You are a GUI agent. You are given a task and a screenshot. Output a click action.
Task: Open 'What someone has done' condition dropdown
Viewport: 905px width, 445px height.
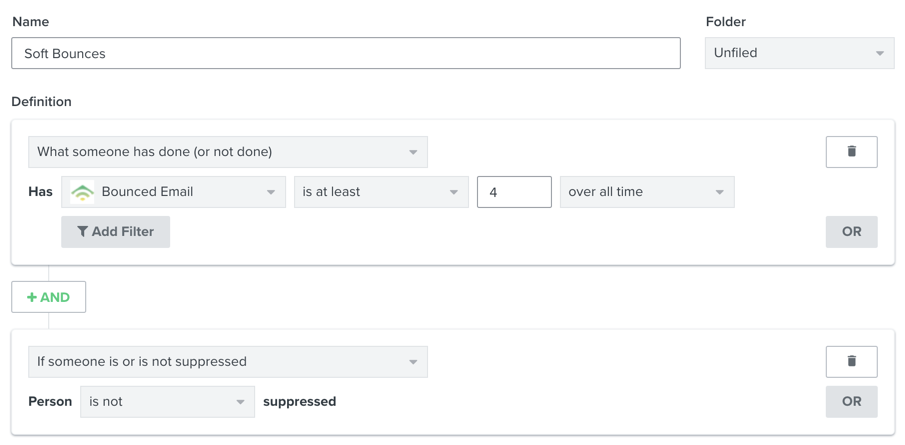coord(227,152)
